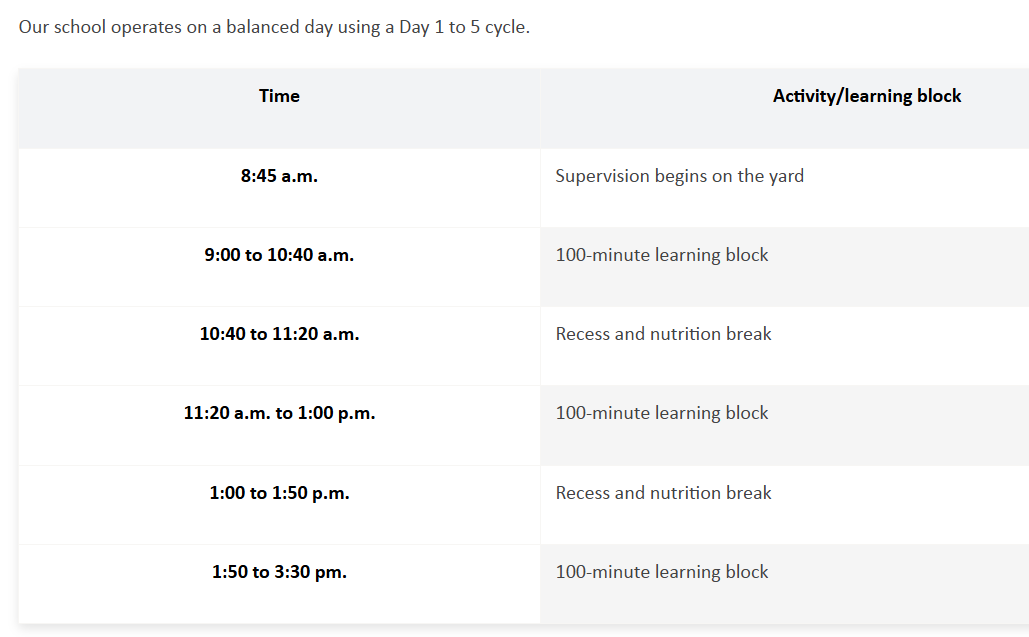The image size is (1029, 637).
Task: Select the "9:00 to 10:40 a.m." time cell
Action: pos(279,255)
